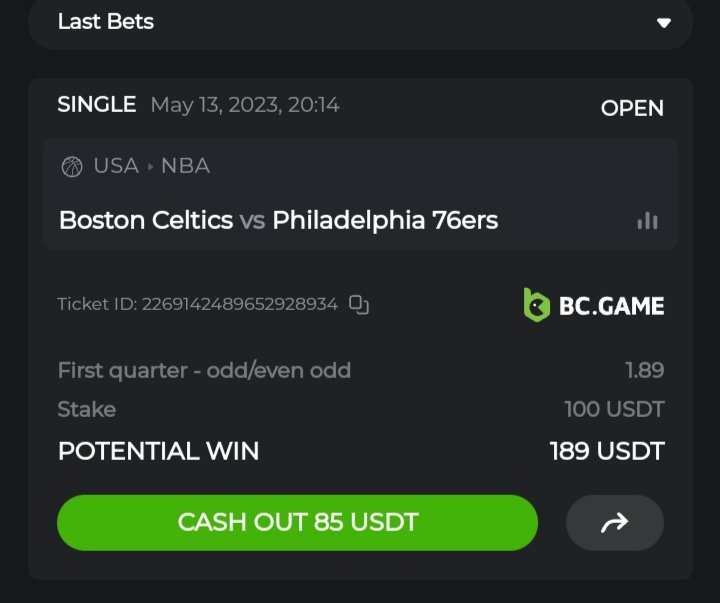720x603 pixels.
Task: Open Boston Celtics vs Philadelphia 76ers match
Action: click(278, 220)
